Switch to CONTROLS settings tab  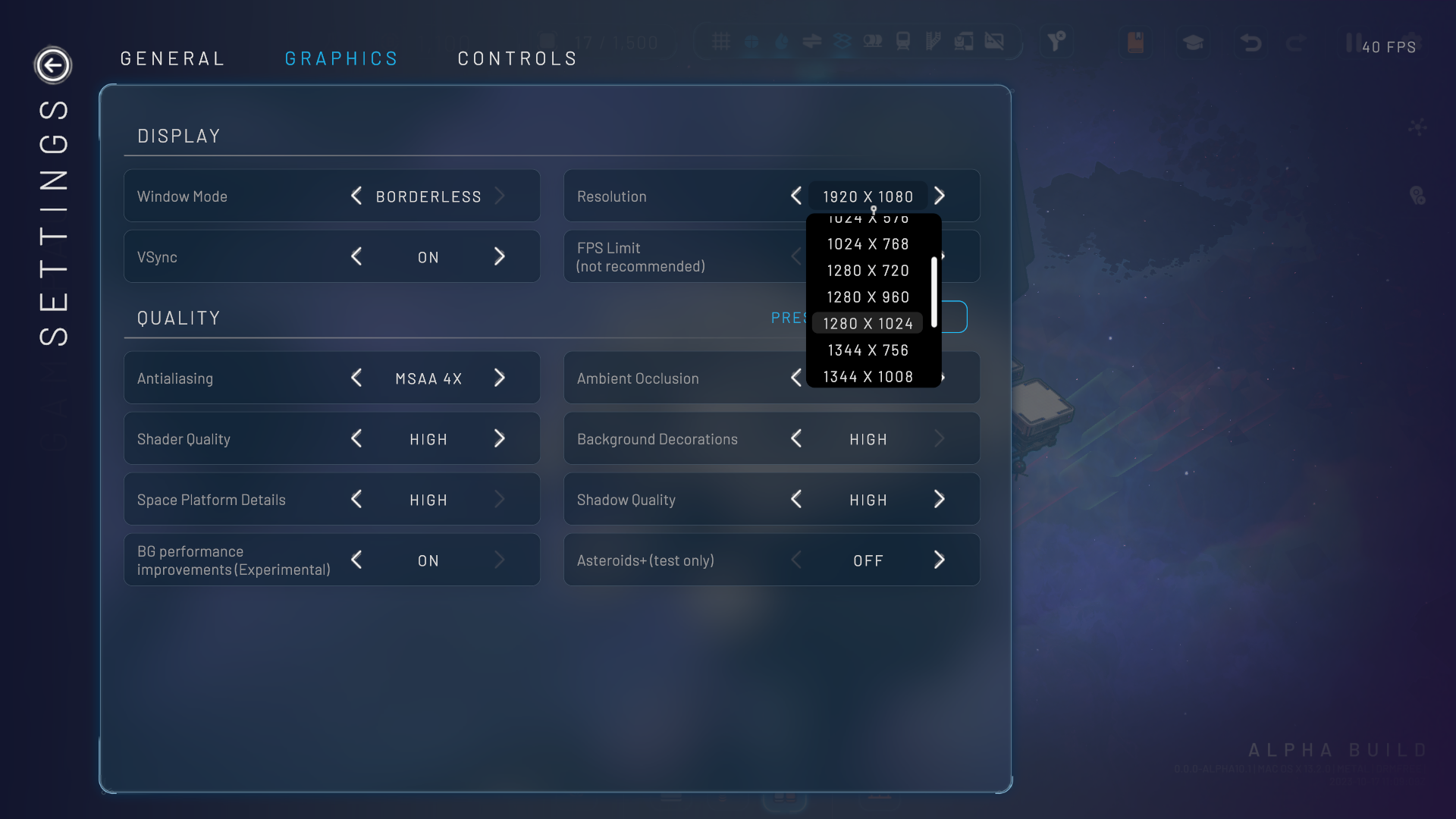pos(518,58)
